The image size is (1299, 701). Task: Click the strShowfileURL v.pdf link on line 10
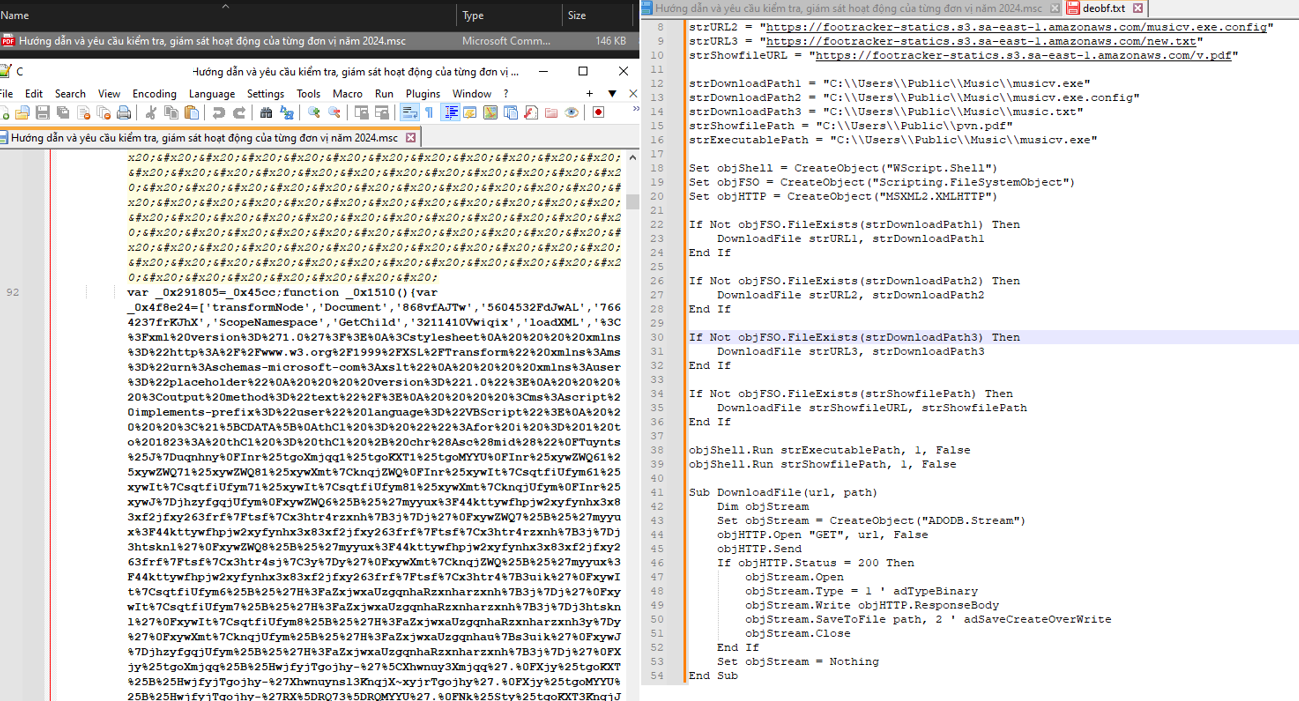point(1025,55)
